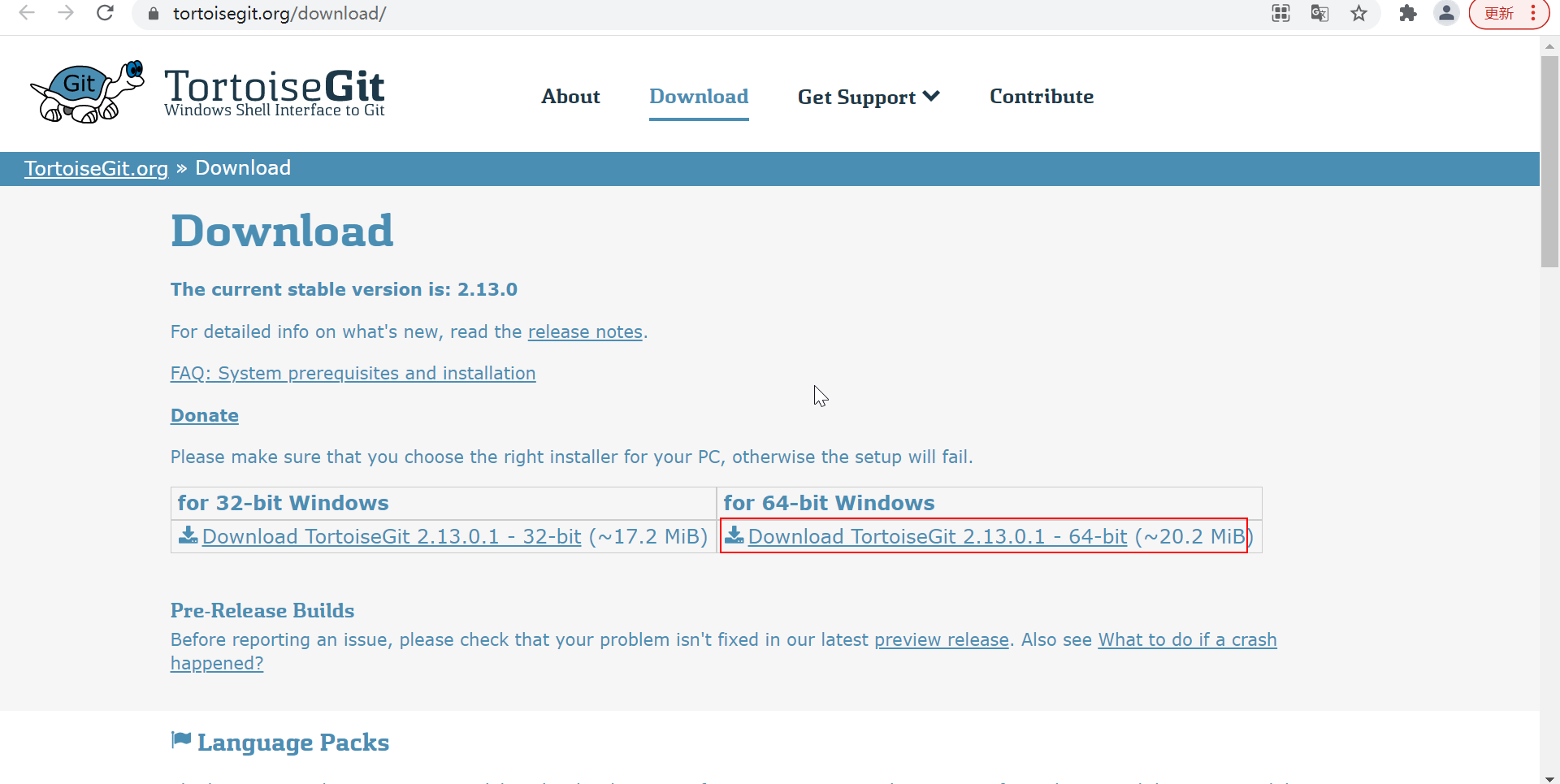
Task: Open the Download menu item
Action: 699,97
